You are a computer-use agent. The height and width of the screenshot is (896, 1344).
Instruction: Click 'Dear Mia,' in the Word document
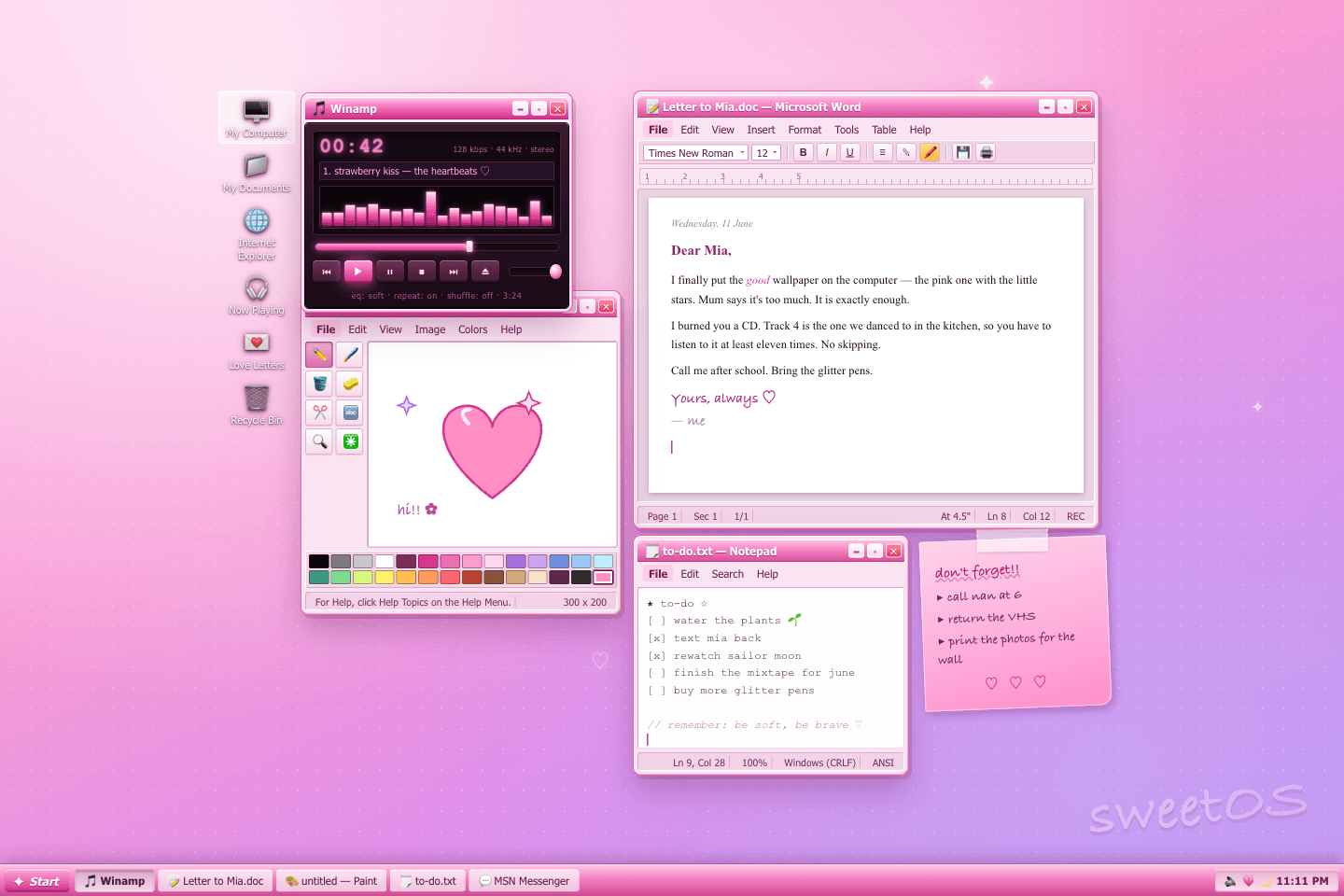pos(701,250)
